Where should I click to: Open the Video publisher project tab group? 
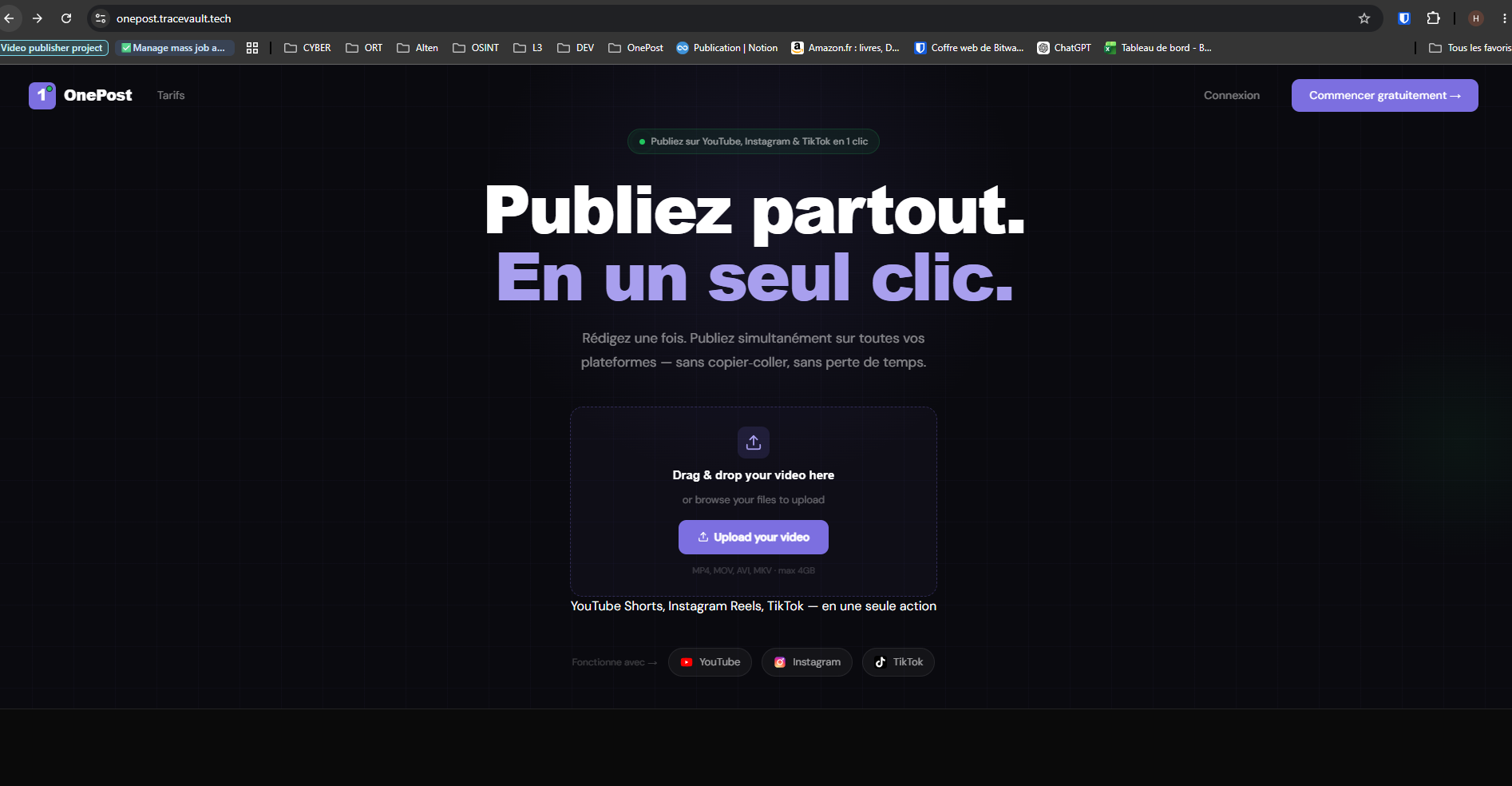(x=53, y=48)
